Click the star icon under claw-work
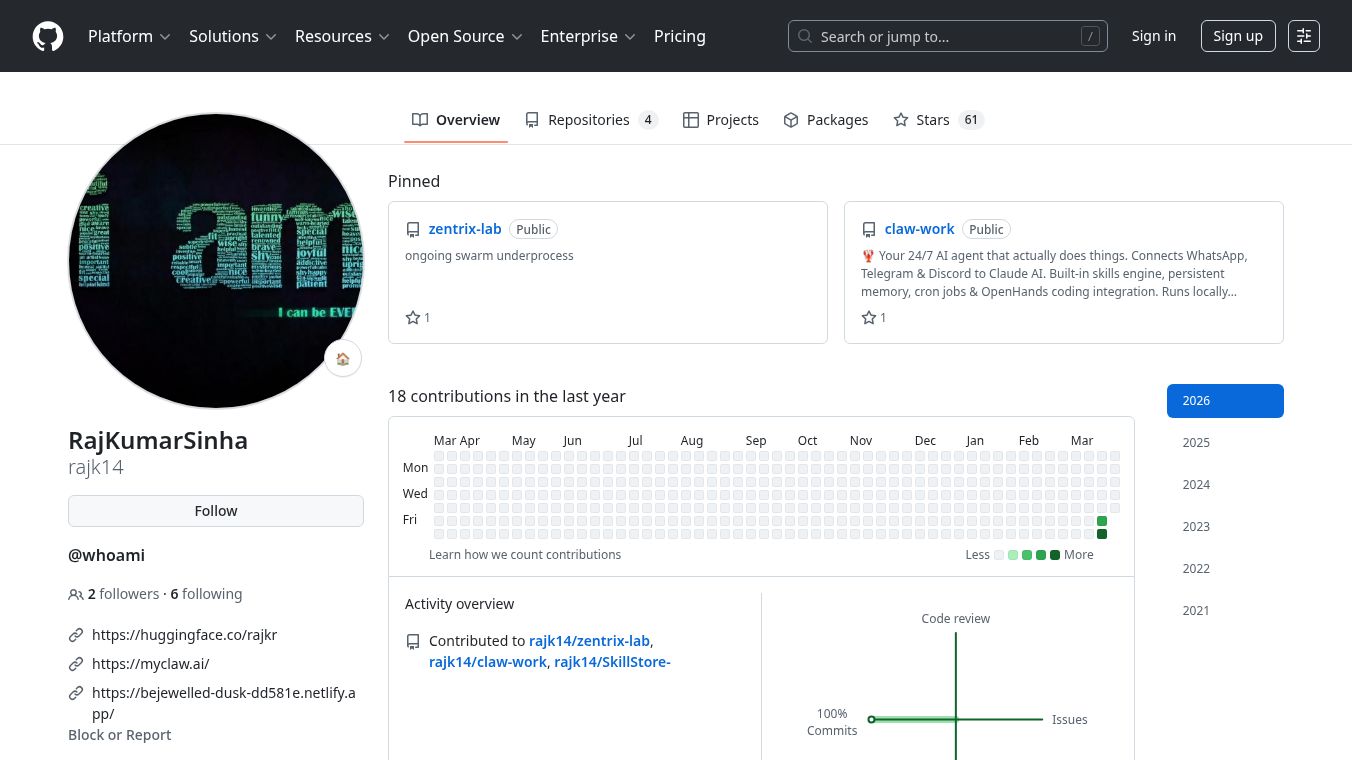Image resolution: width=1352 pixels, height=760 pixels. click(x=869, y=318)
